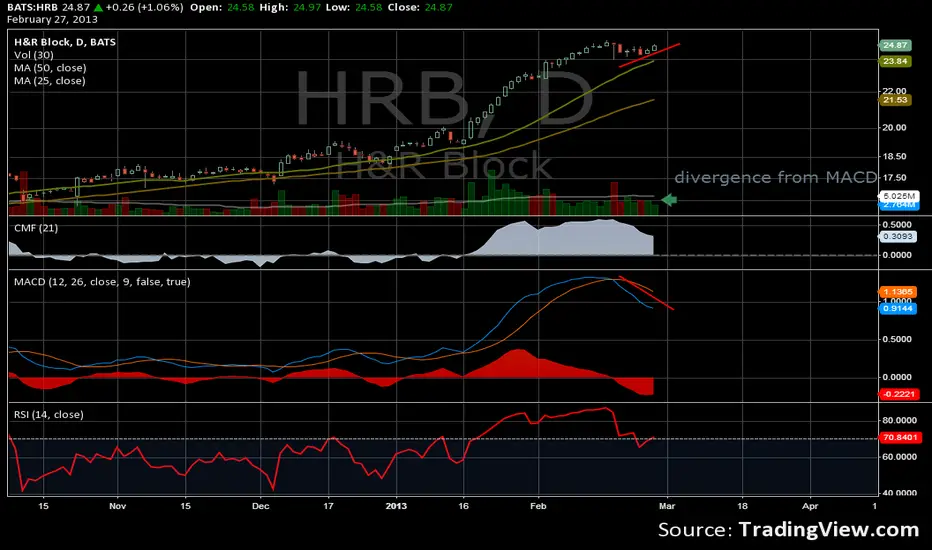Click the Mar label on time axis
Image resolution: width=932 pixels, height=550 pixels.
[x=667, y=506]
